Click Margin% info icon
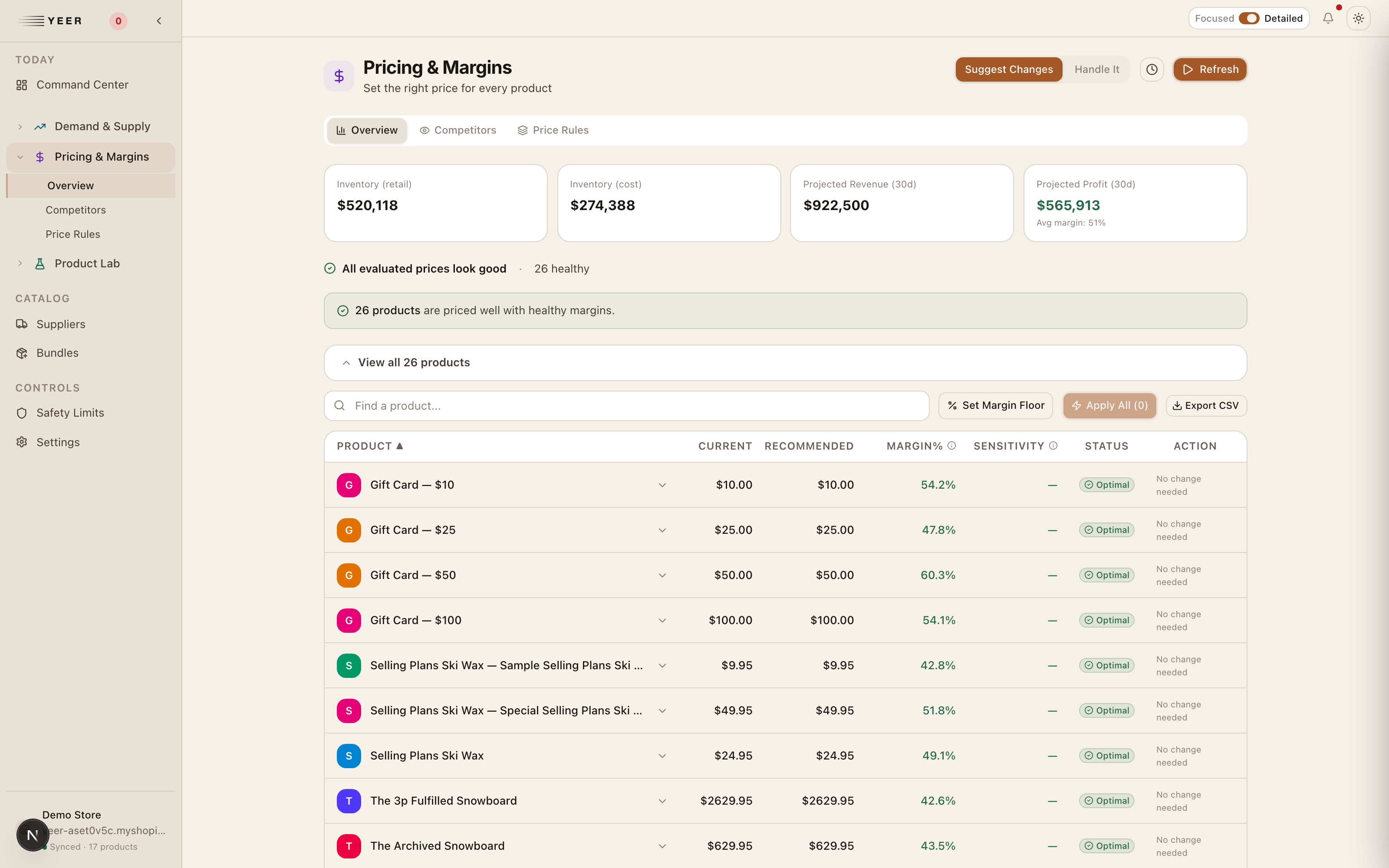This screenshot has height=868, width=1389. pyautogui.click(x=951, y=445)
